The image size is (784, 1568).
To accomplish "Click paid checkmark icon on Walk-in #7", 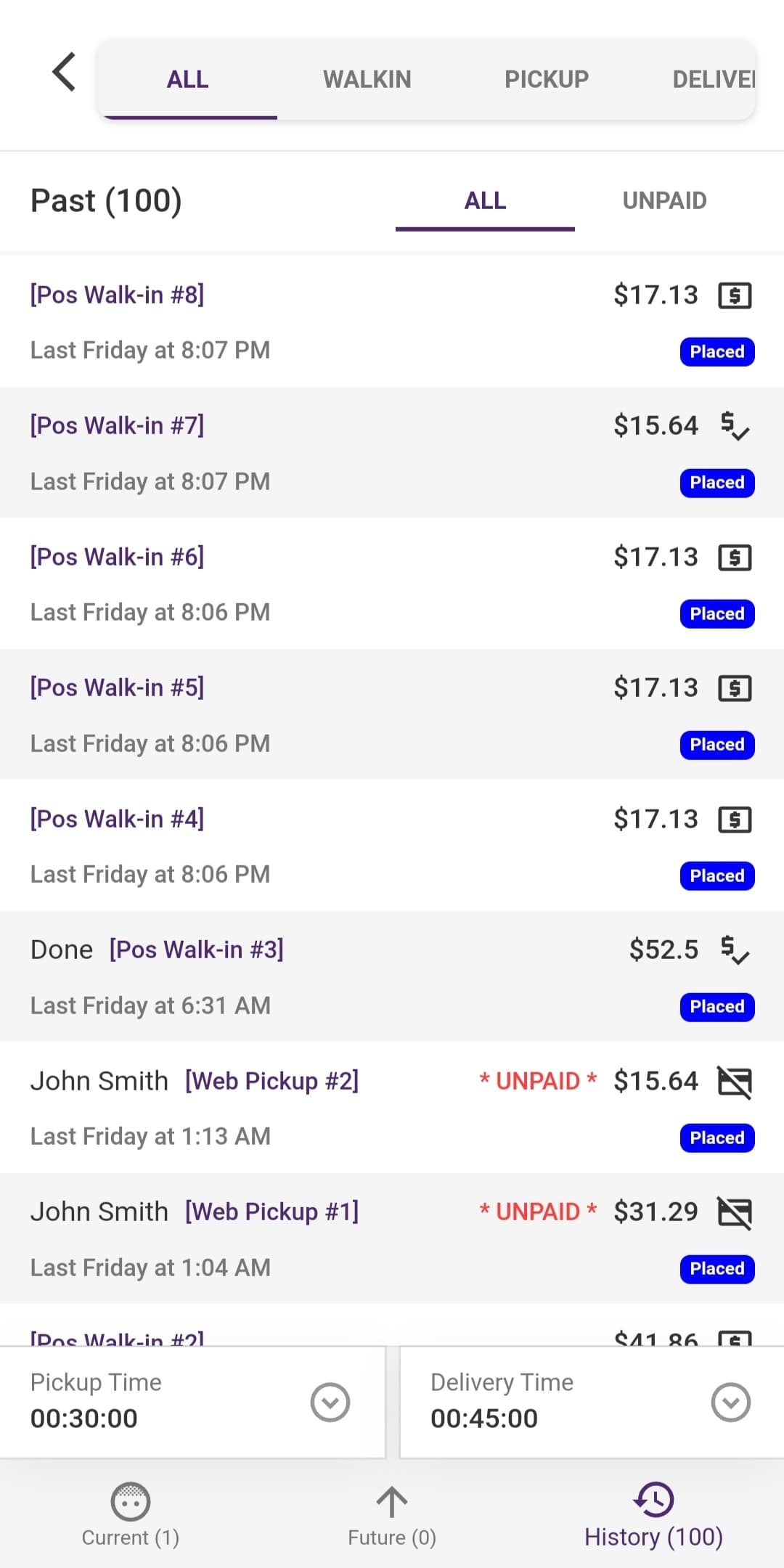I will [x=735, y=426].
